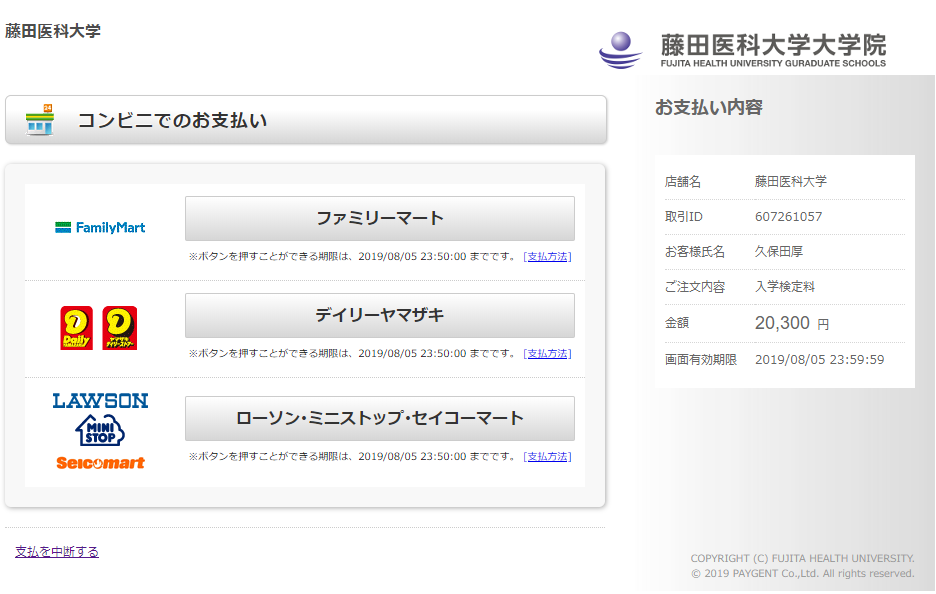Choose ローソン・ミニストップ・セイコーマート button

380,418
